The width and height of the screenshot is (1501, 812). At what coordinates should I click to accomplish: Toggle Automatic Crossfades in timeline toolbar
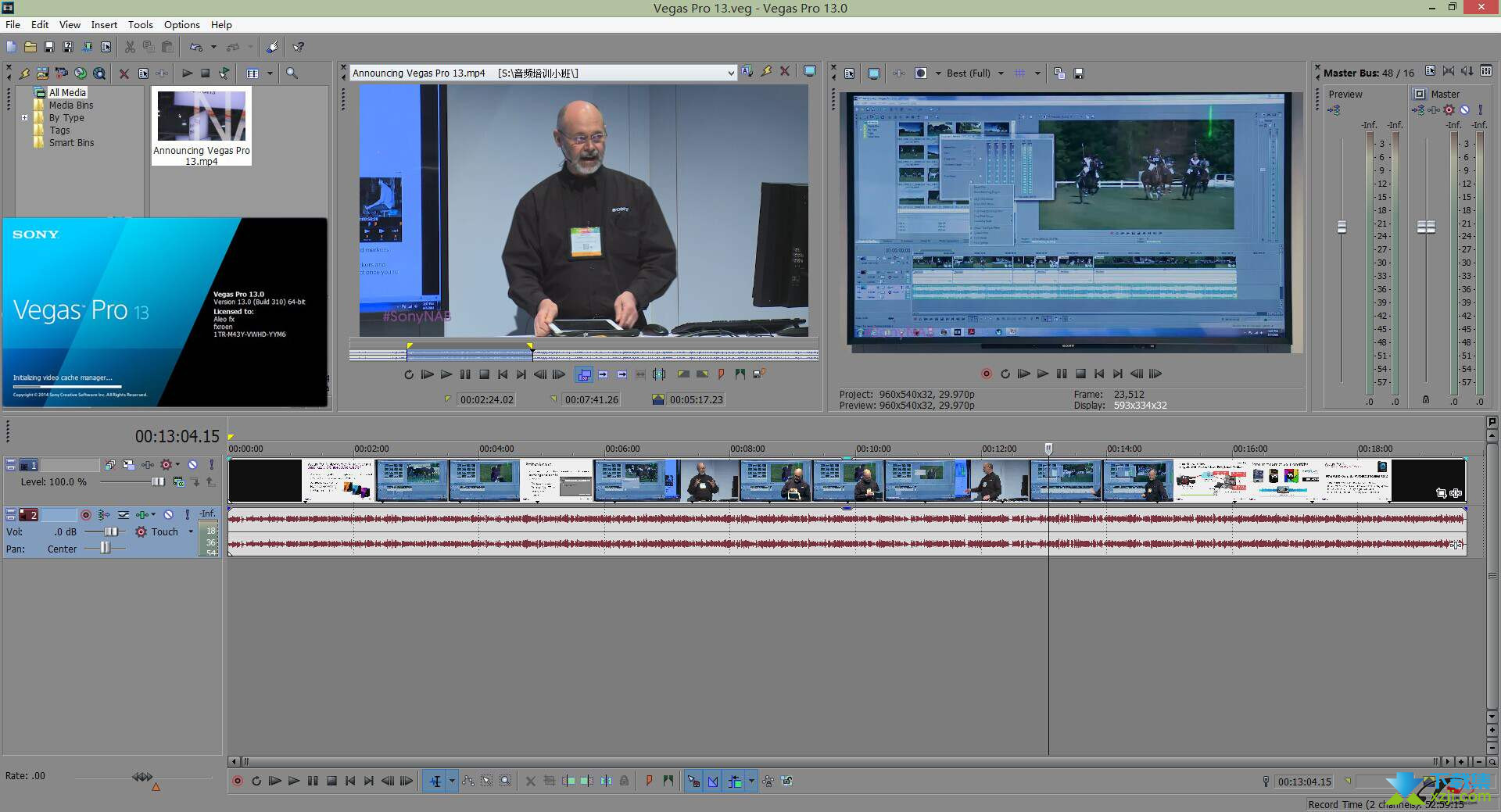point(713,781)
